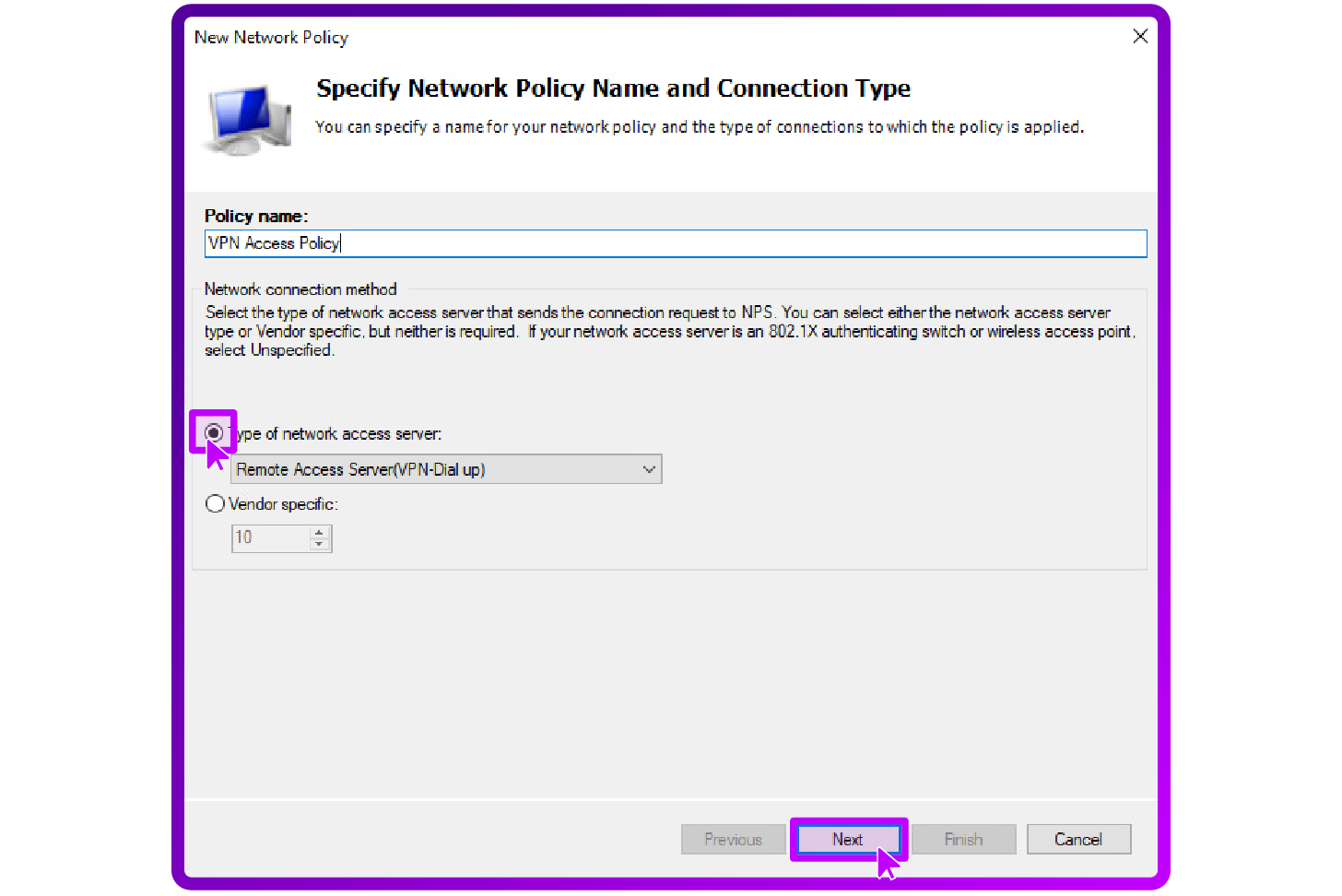Close the New Network Policy dialog
Viewport: 1342px width, 896px height.
[1140, 36]
